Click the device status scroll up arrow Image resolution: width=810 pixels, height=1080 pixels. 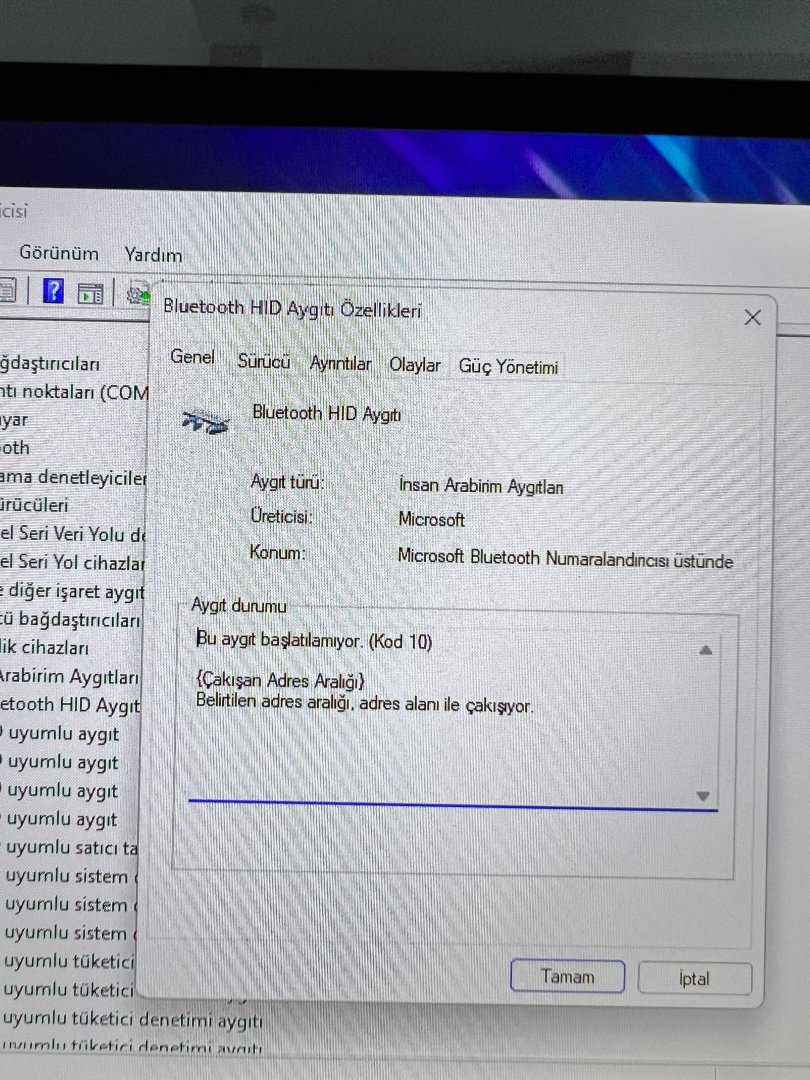[705, 650]
